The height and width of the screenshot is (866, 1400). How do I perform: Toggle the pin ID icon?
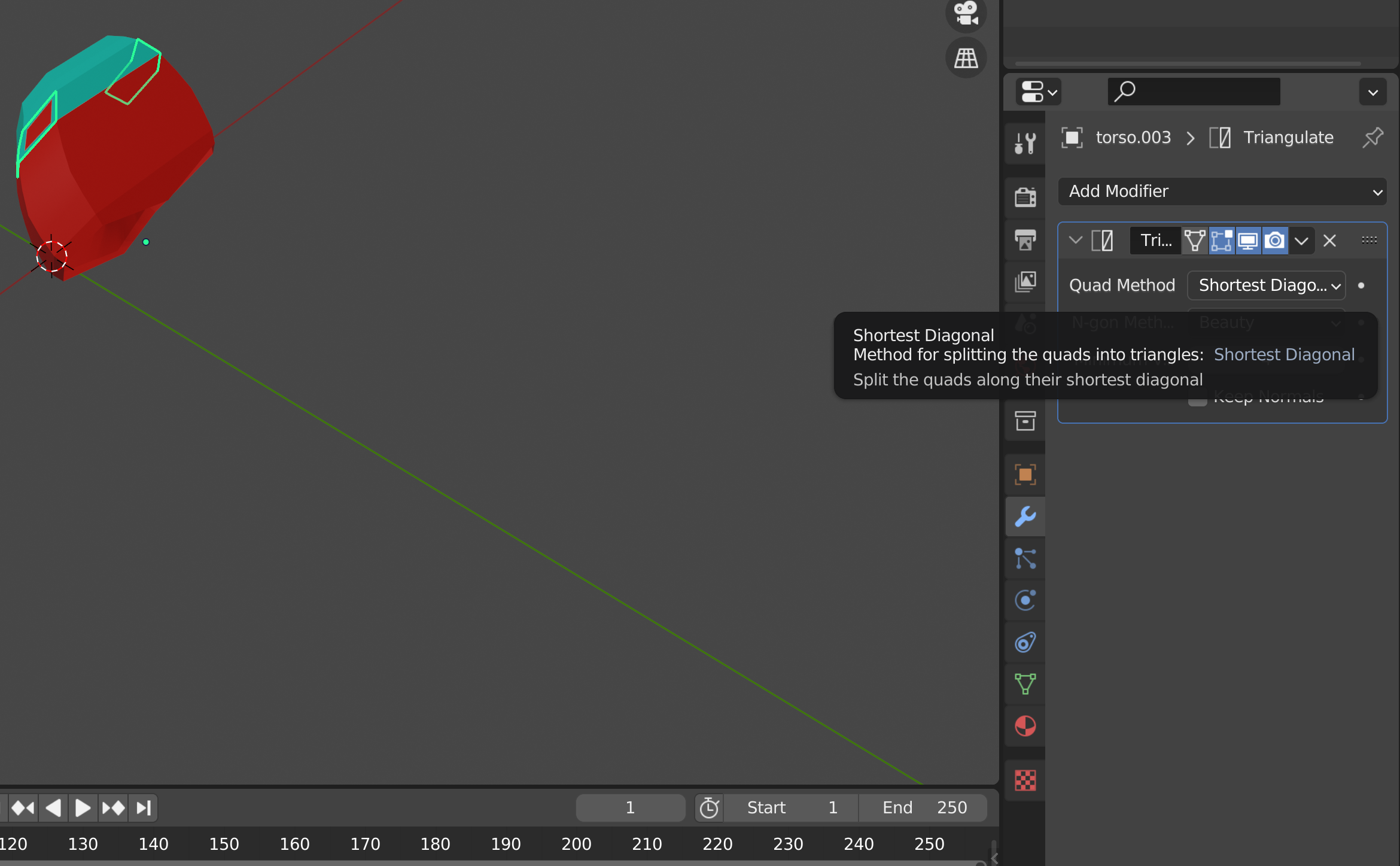[x=1372, y=138]
